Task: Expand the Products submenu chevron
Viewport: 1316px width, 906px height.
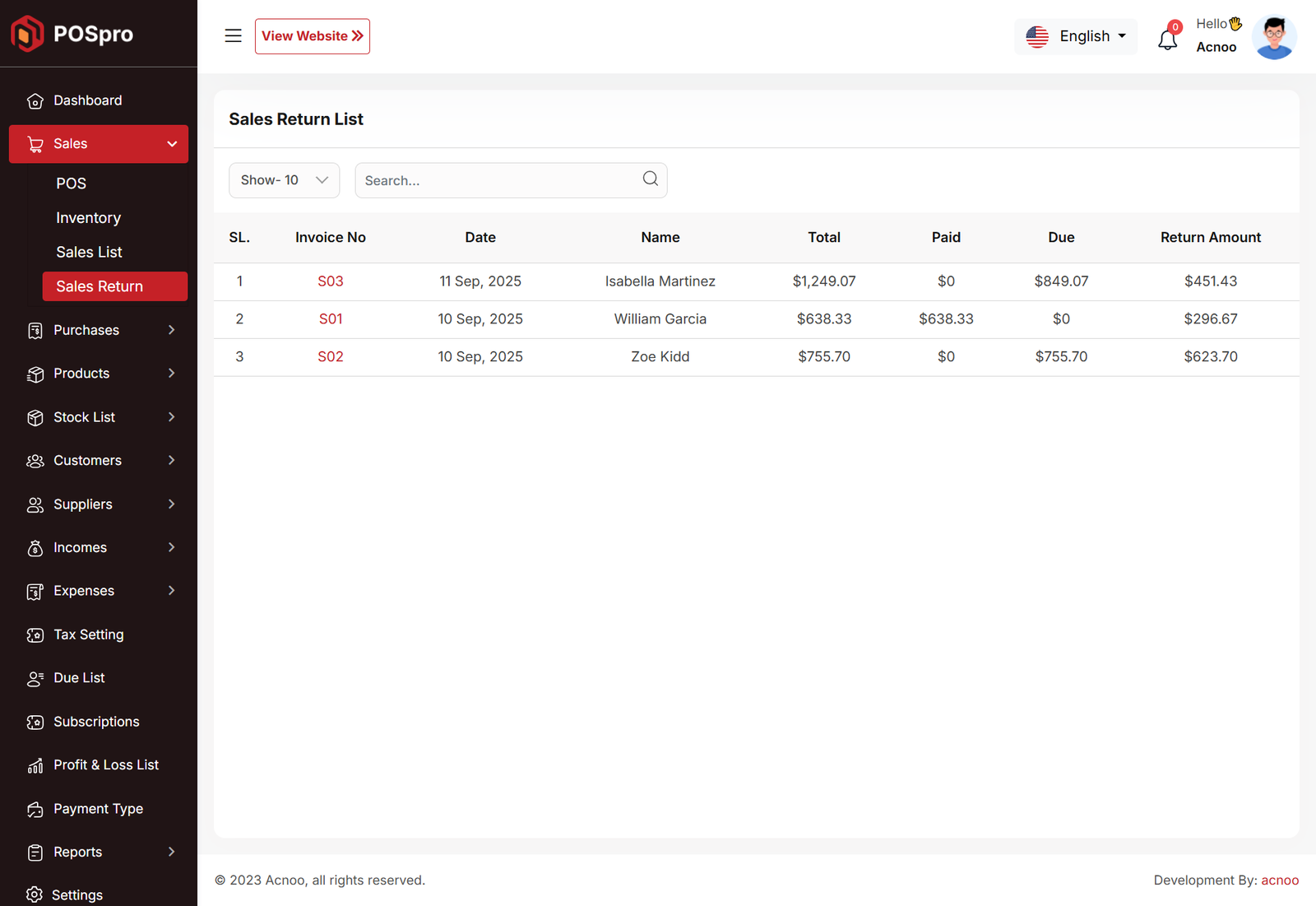Action: tap(171, 374)
